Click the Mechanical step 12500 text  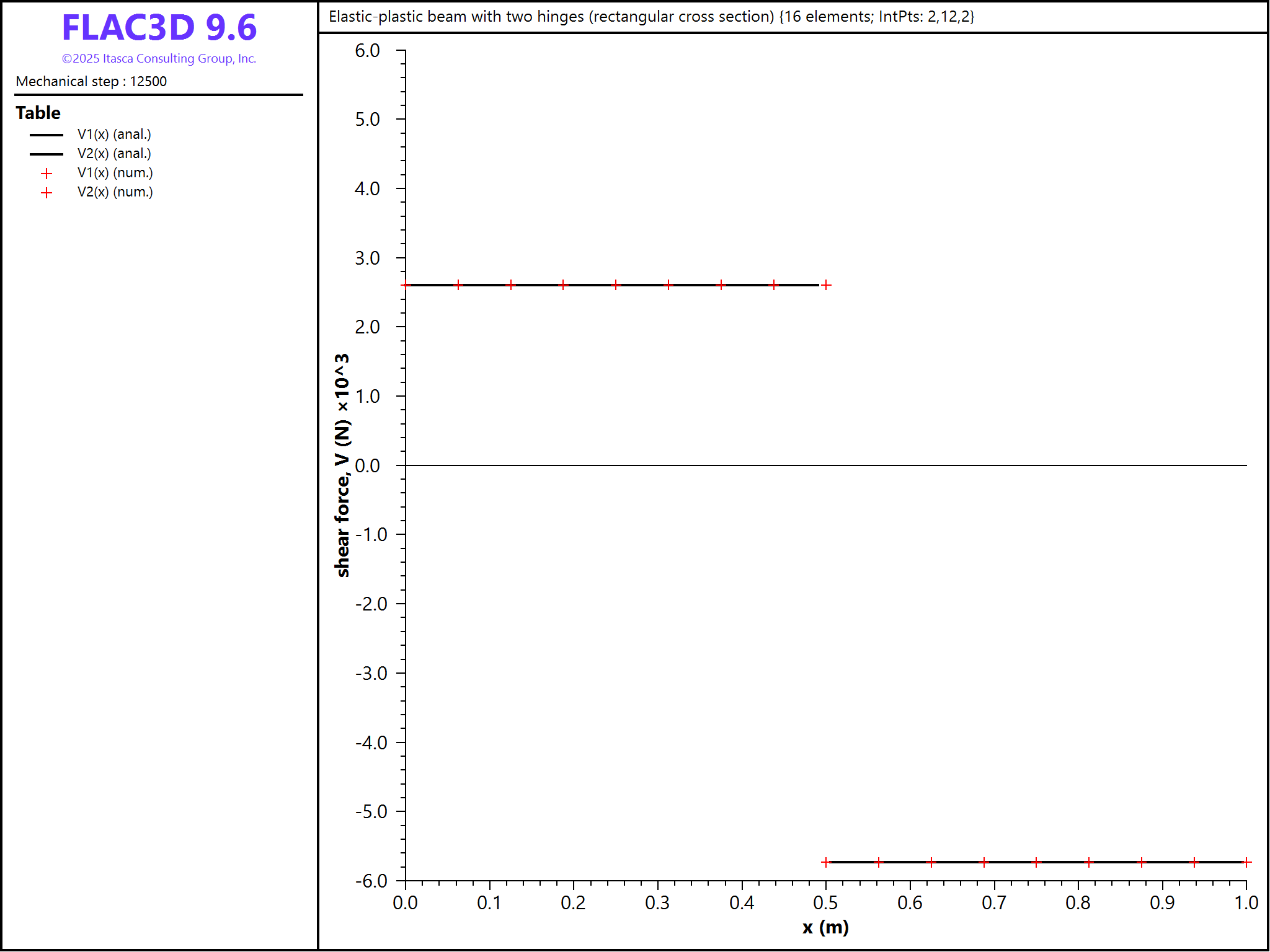pos(91,82)
